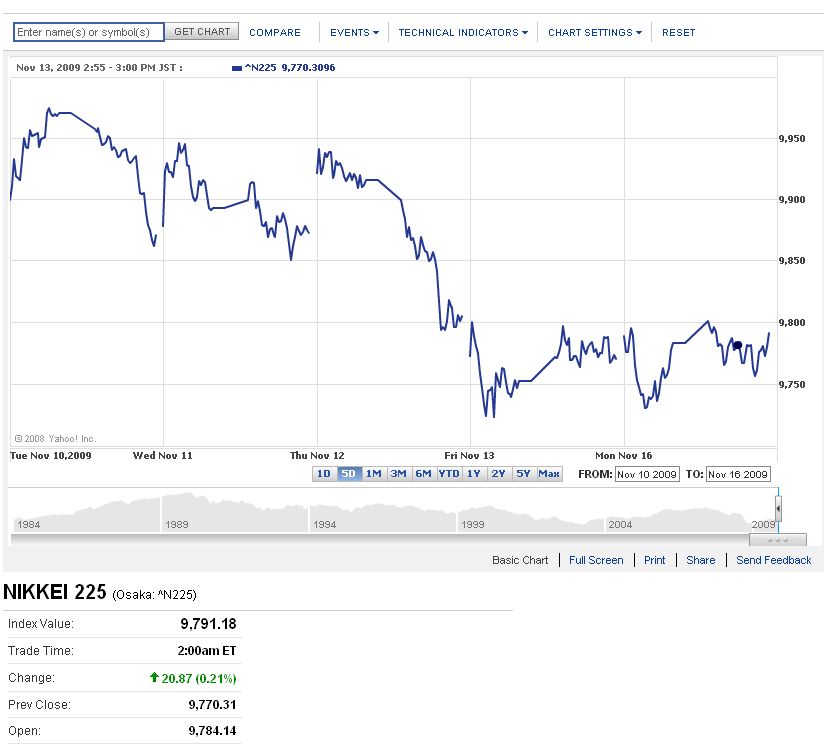Image resolution: width=824 pixels, height=745 pixels.
Task: Click the green up arrow beside Change
Action: pos(154,677)
